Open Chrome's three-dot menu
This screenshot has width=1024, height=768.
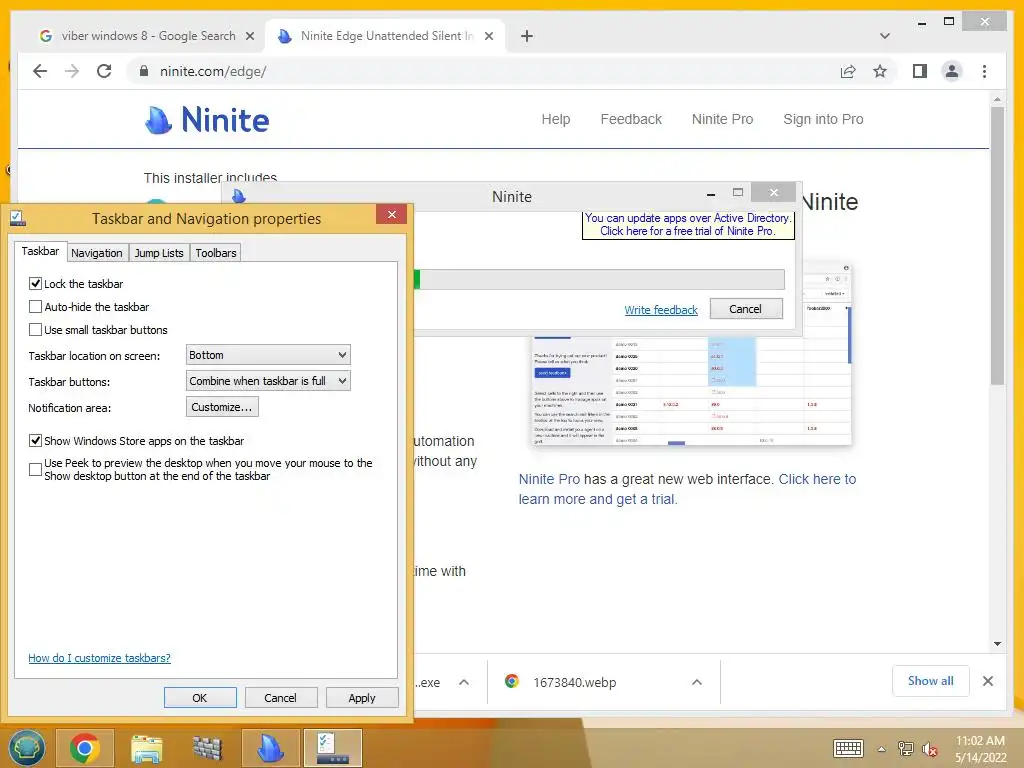984,71
